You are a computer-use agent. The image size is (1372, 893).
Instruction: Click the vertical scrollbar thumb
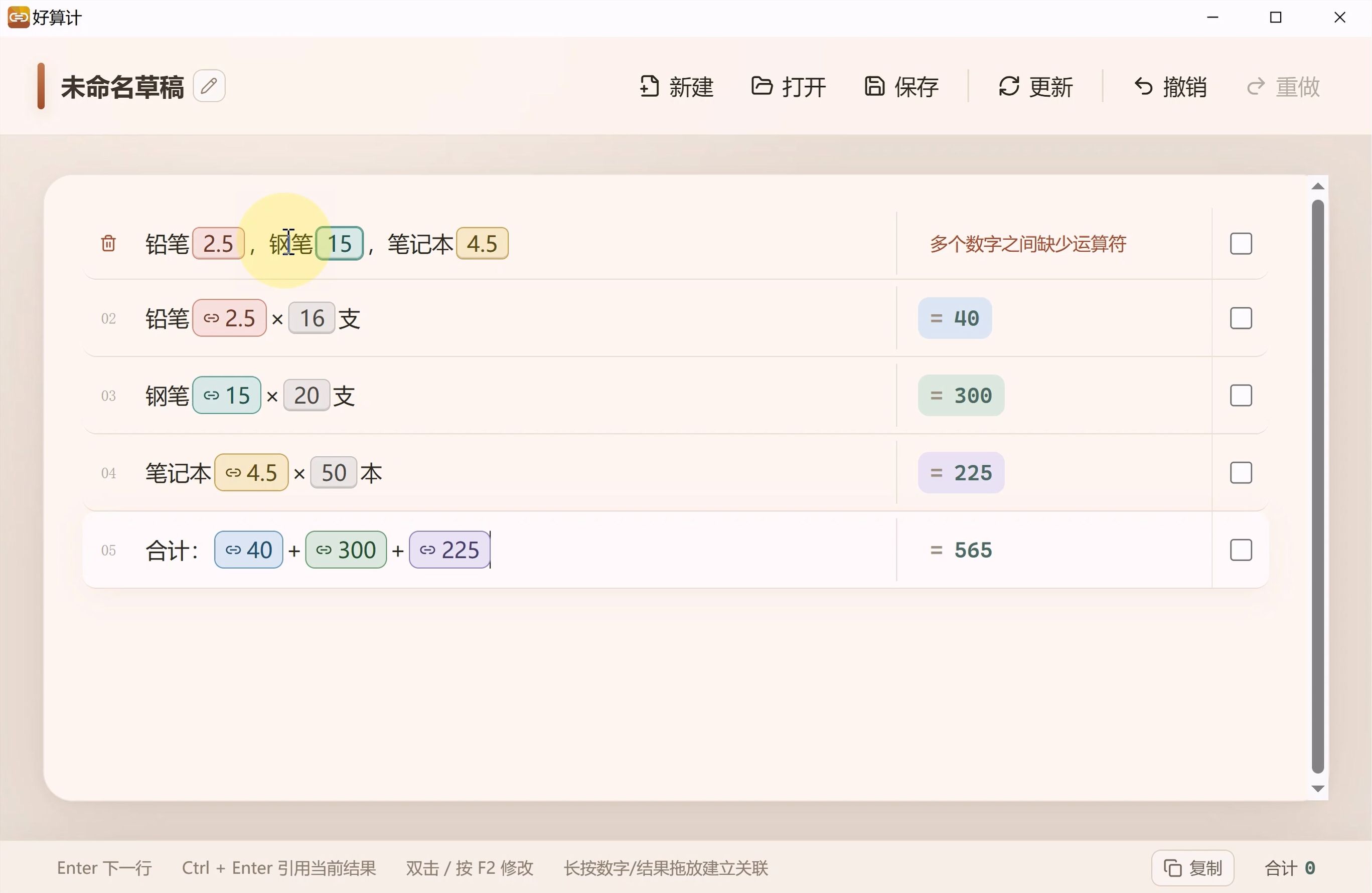click(1318, 487)
